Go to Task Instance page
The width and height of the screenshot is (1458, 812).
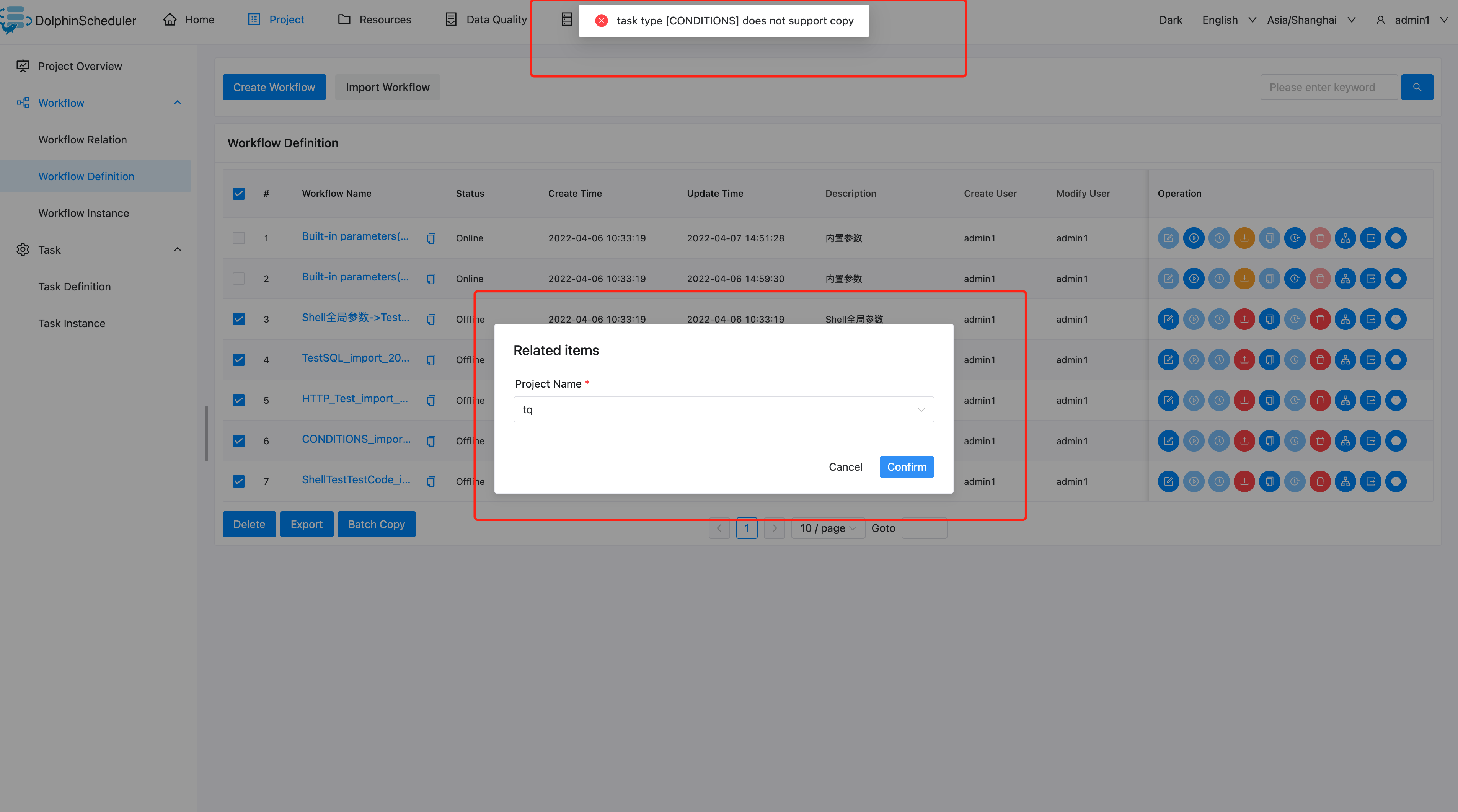pyautogui.click(x=71, y=323)
